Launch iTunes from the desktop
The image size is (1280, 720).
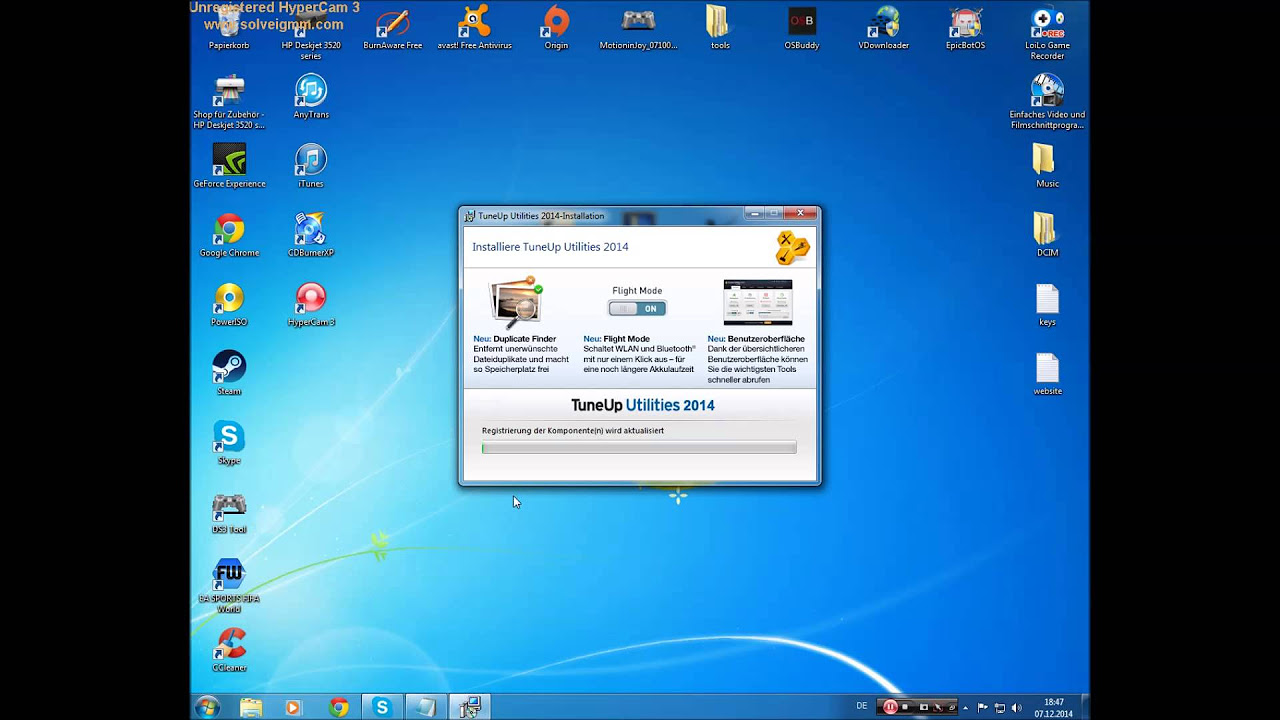pyautogui.click(x=311, y=166)
